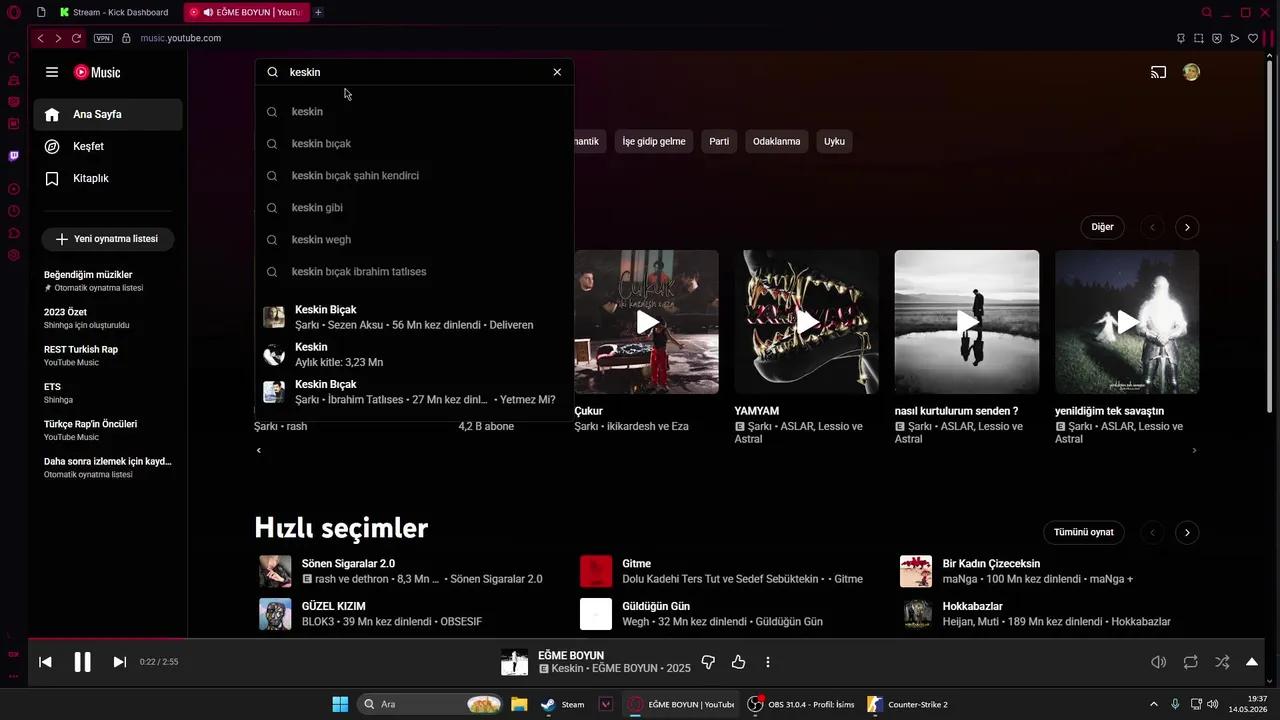1280x720 pixels.
Task: Toggle the browser VPN badge
Action: [x=103, y=38]
